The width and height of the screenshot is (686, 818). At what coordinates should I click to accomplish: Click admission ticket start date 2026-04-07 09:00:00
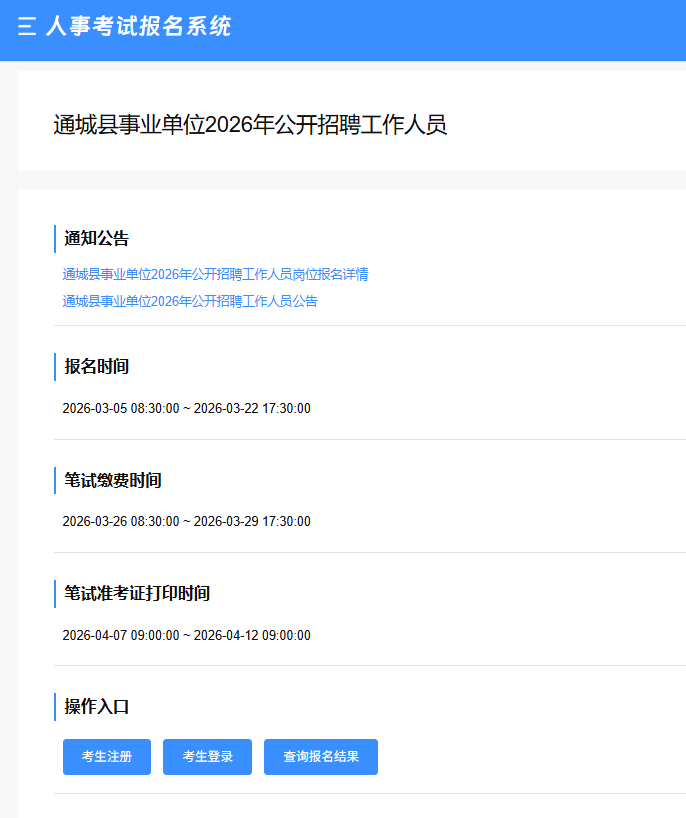121,636
